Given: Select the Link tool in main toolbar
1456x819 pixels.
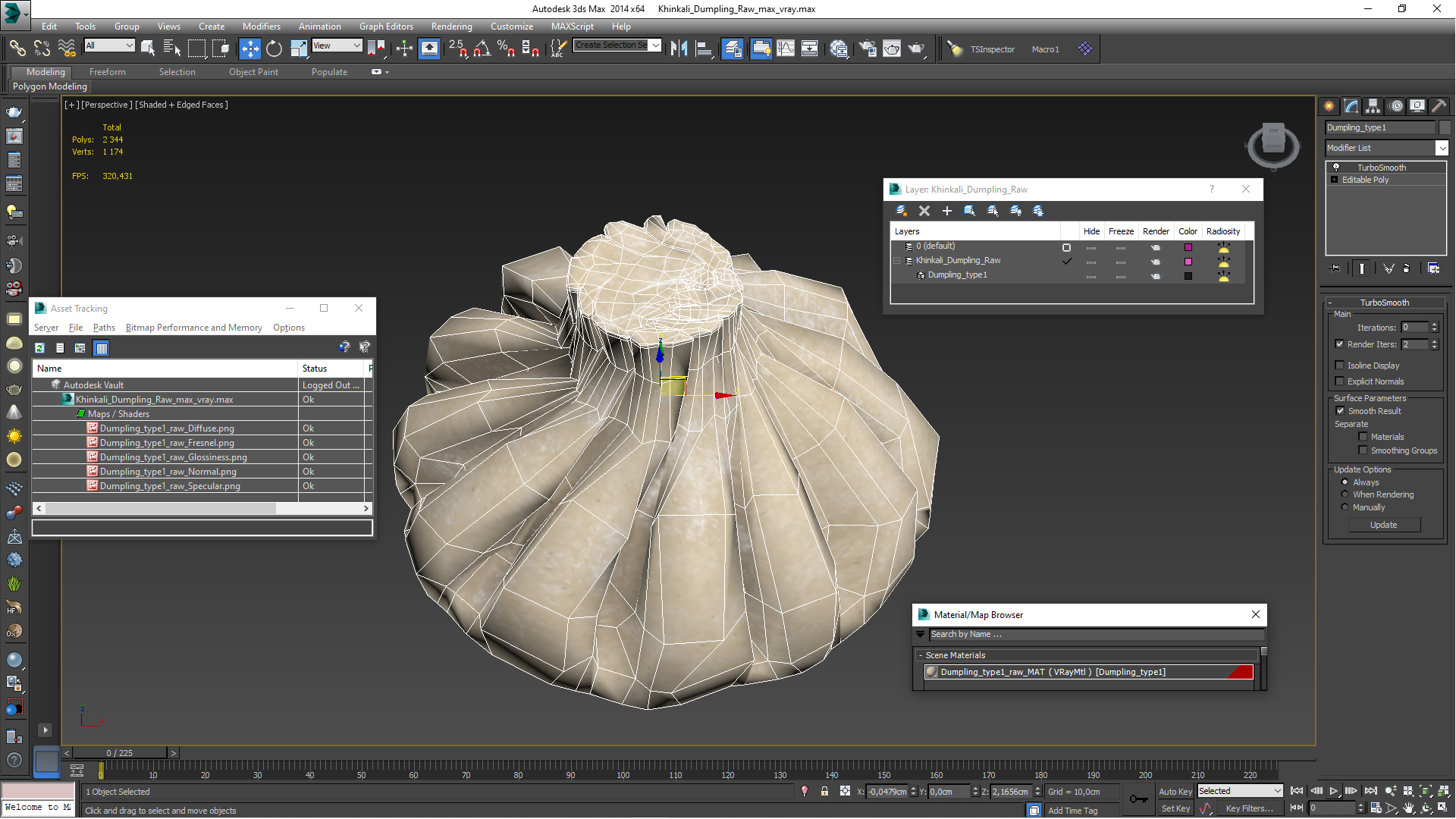Looking at the screenshot, I should pyautogui.click(x=17, y=49).
